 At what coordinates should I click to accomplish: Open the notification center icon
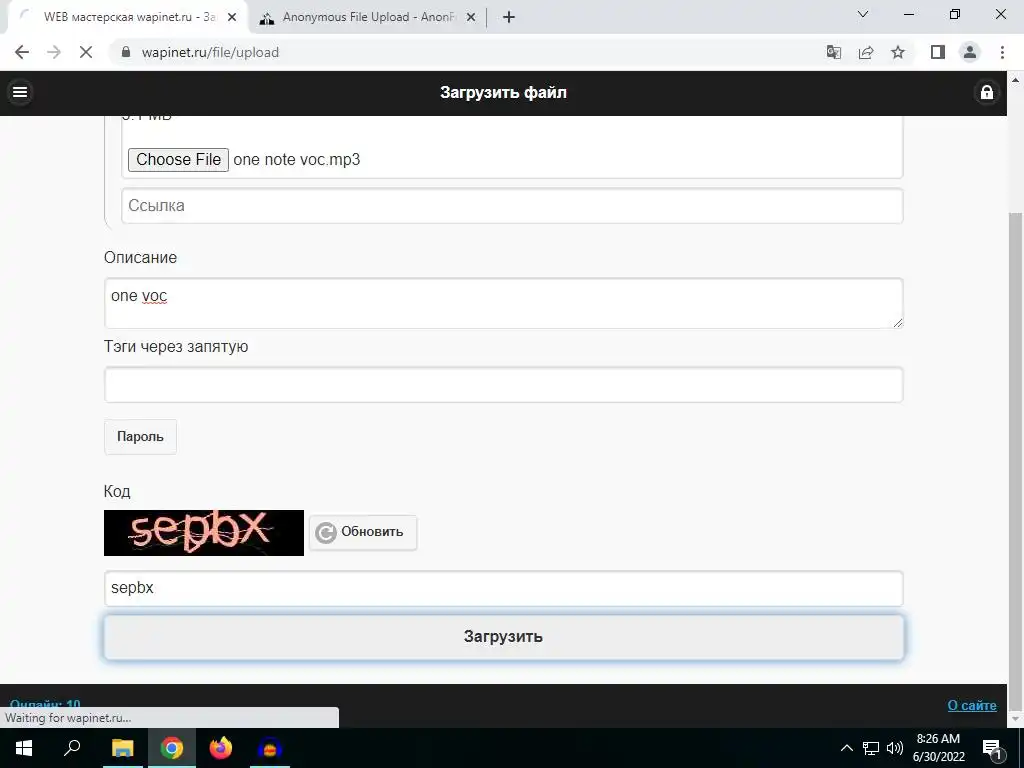993,748
